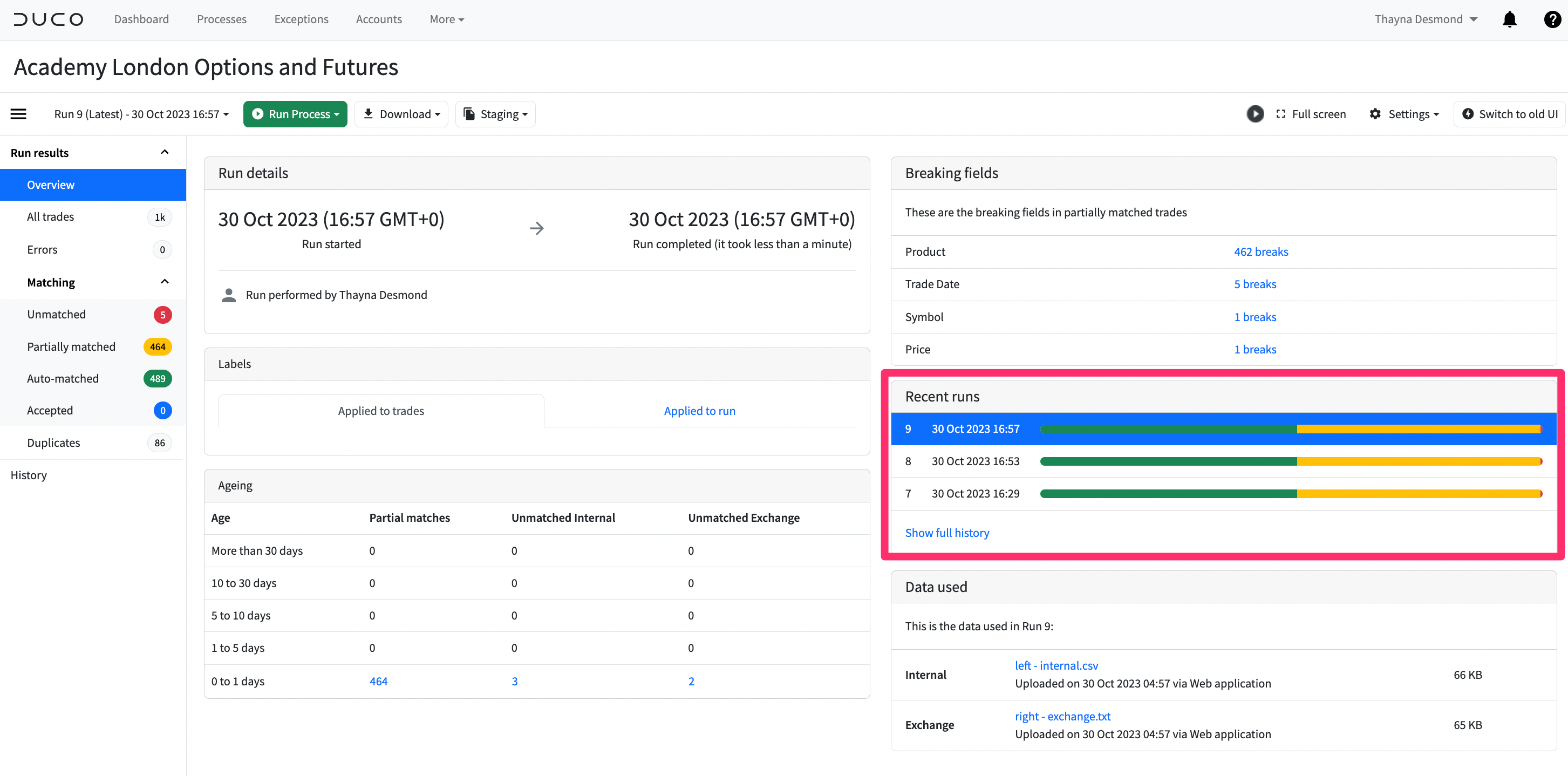Viewport: 1568px width, 776px height.
Task: Click Show full history
Action: [x=946, y=533]
